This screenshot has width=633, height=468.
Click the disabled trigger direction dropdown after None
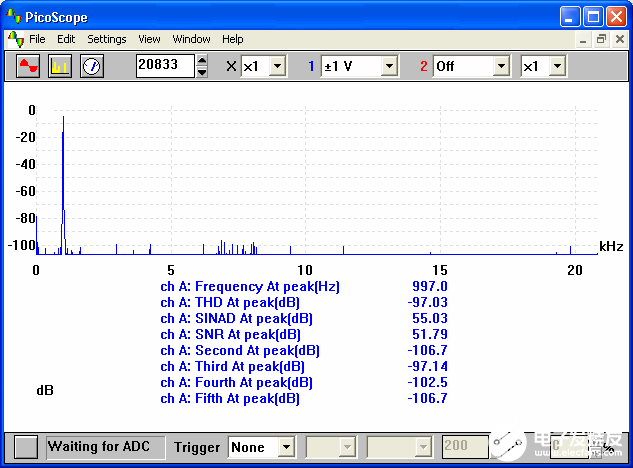(x=331, y=447)
